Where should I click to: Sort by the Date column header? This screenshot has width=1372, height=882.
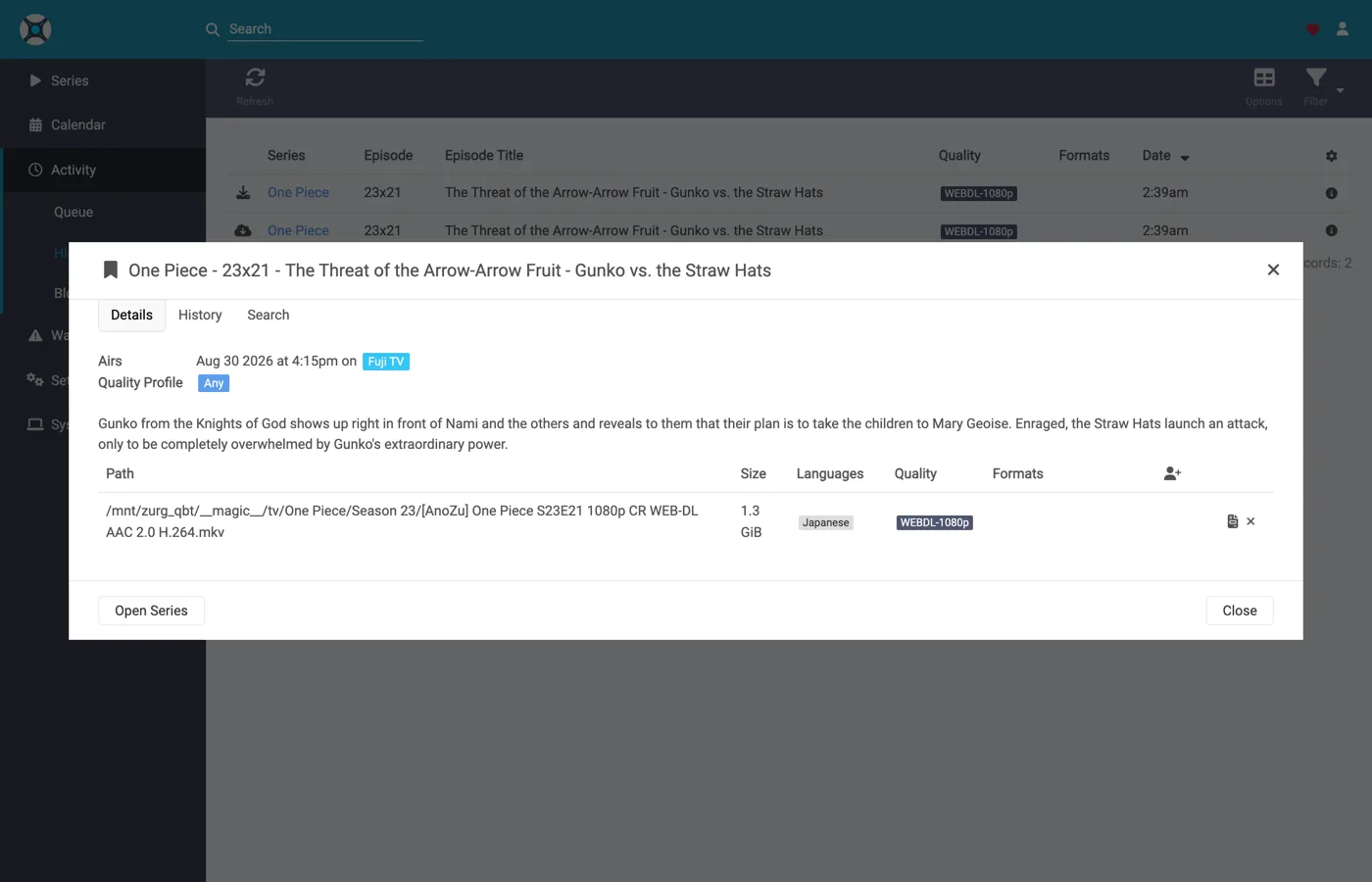1165,156
